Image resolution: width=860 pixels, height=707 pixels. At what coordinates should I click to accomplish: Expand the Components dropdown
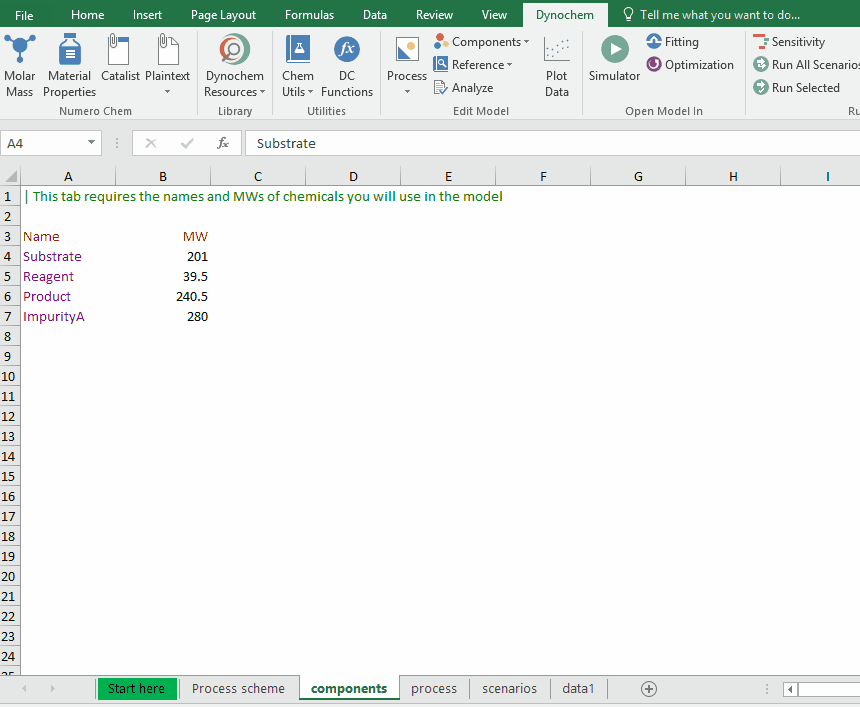click(482, 42)
